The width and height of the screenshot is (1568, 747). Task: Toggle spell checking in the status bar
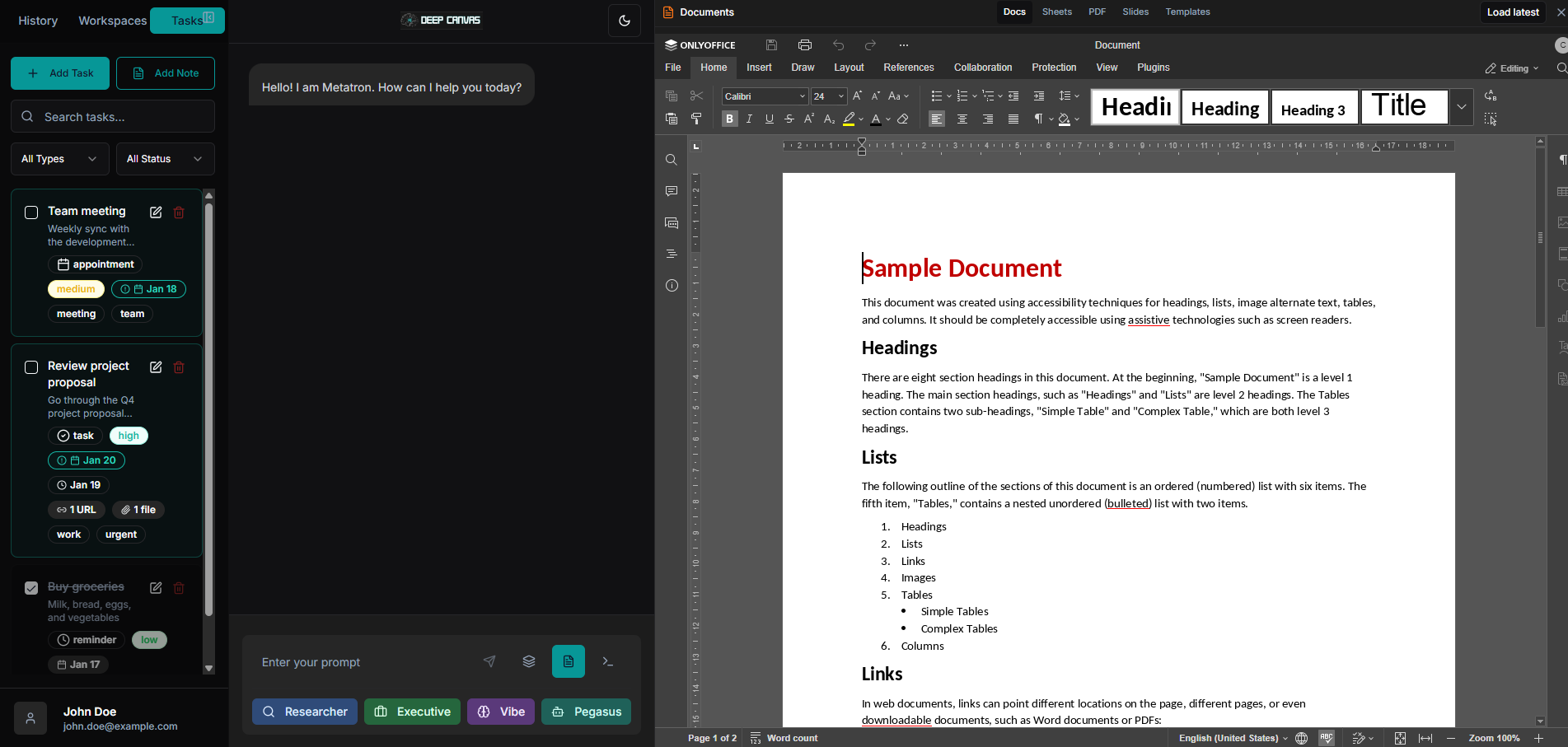coord(1326,738)
